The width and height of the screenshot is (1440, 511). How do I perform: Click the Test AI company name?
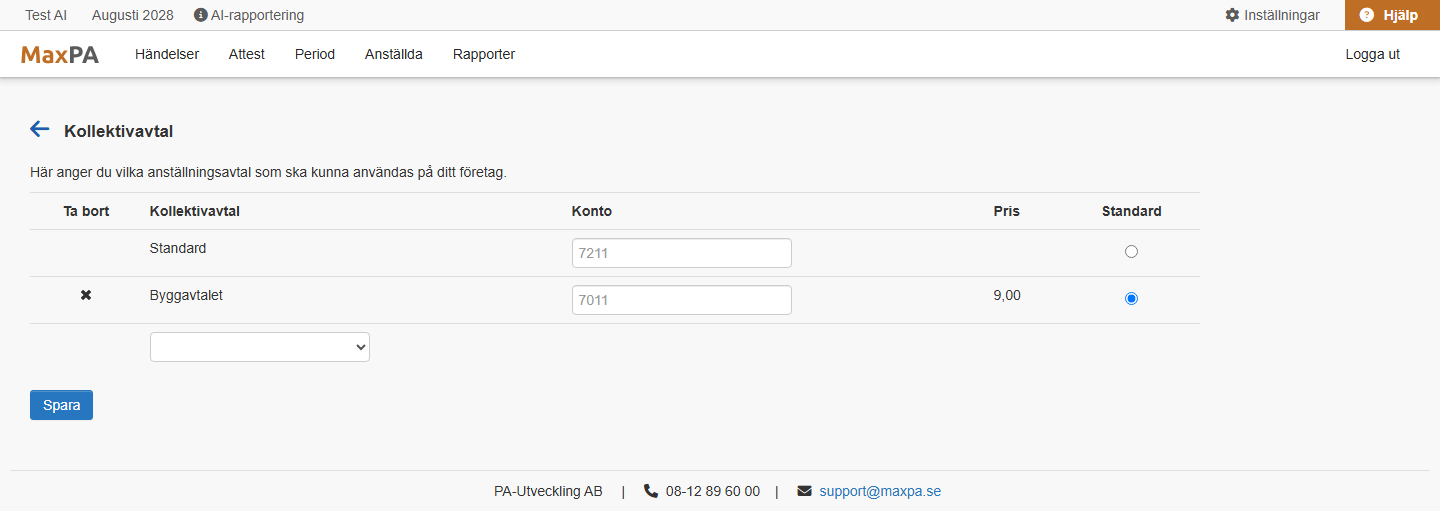coord(46,15)
